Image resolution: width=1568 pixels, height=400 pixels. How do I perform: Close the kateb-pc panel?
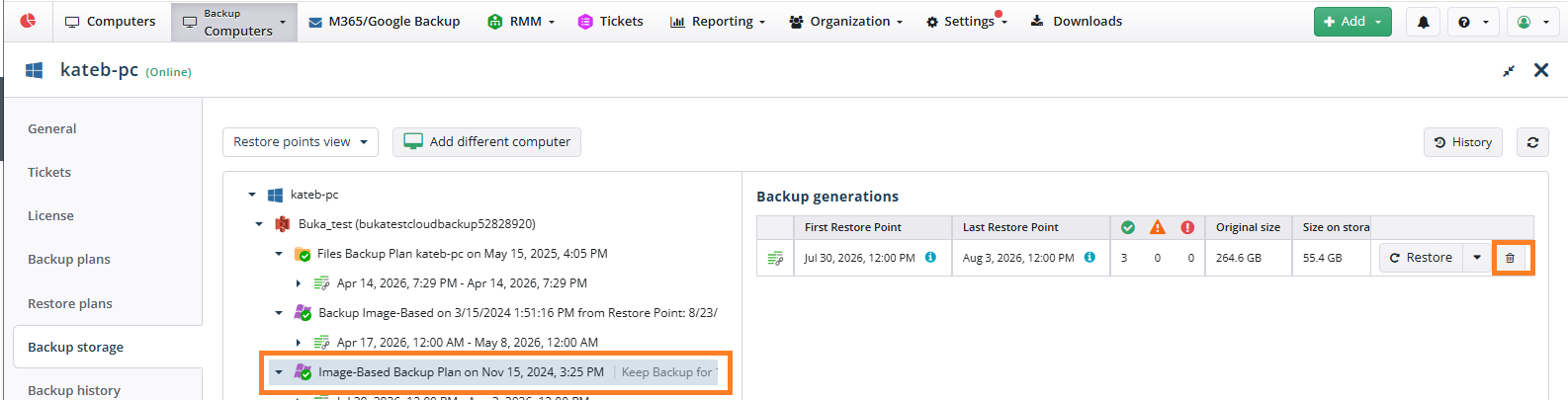click(1541, 70)
